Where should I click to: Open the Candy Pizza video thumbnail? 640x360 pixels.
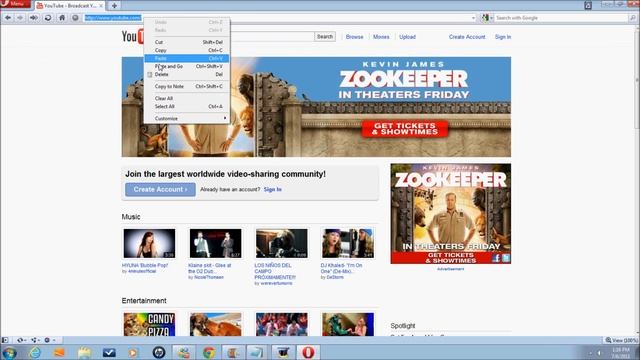coord(149,324)
